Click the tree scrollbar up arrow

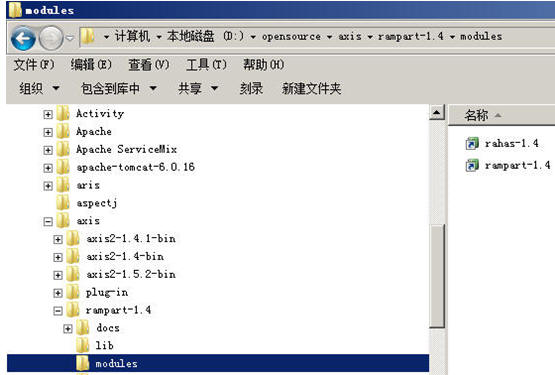pos(437,113)
